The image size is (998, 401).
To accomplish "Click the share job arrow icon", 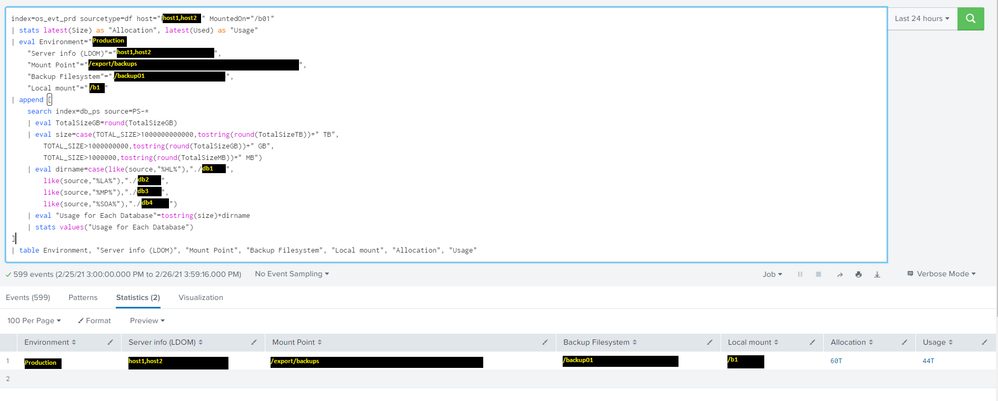I will (841, 274).
